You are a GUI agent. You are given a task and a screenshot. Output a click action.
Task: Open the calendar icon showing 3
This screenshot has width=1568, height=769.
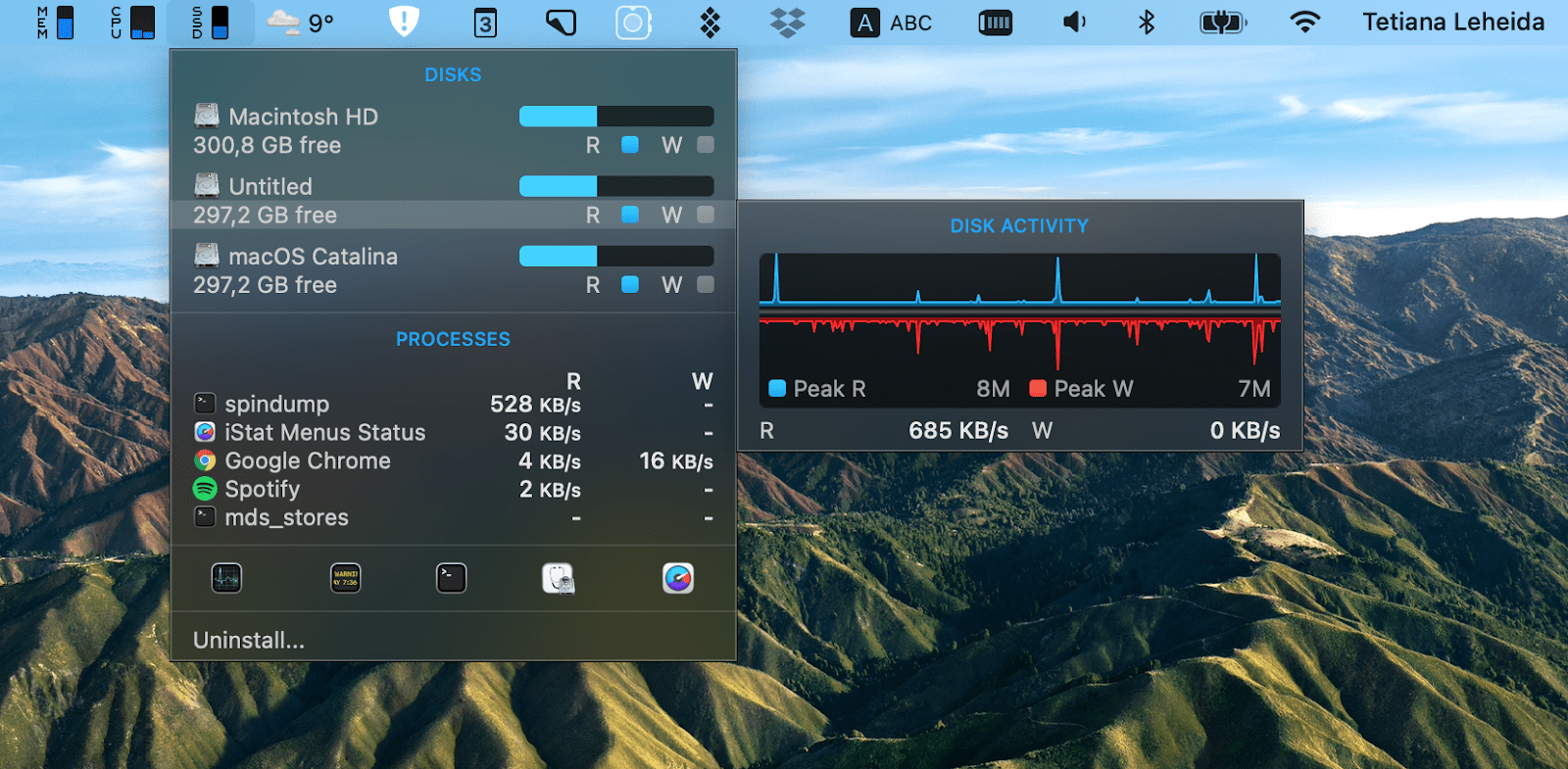tap(485, 23)
